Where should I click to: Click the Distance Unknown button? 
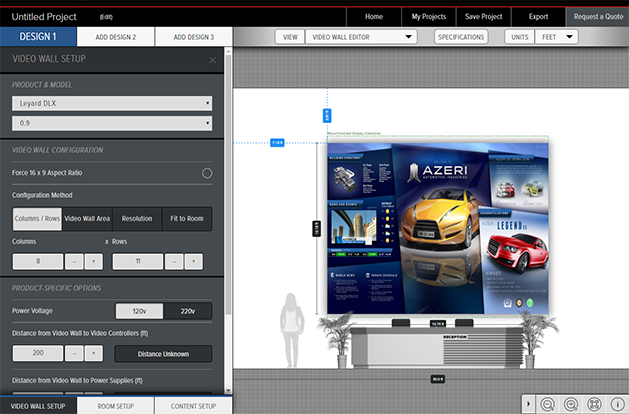point(163,354)
